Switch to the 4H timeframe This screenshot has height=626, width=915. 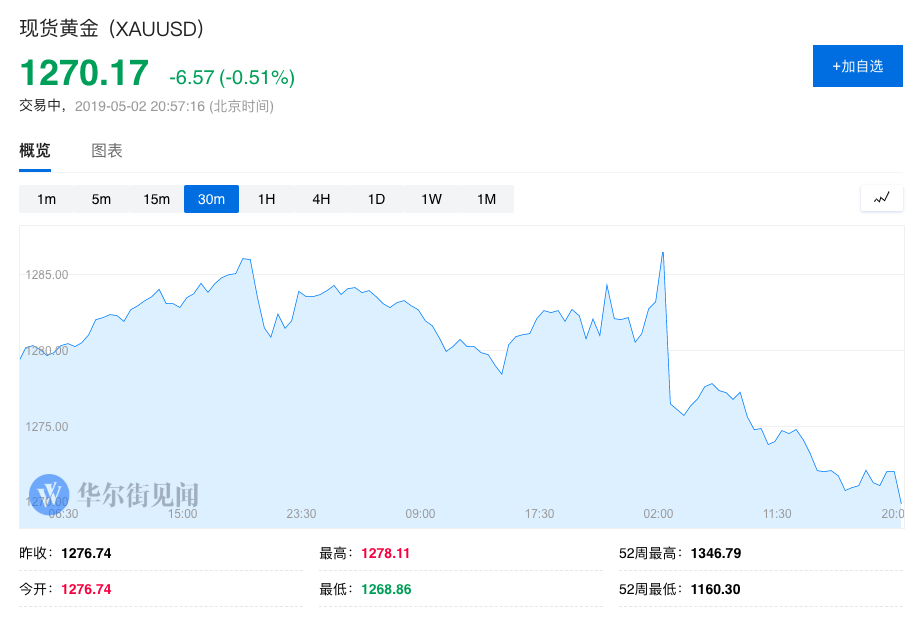pos(321,199)
